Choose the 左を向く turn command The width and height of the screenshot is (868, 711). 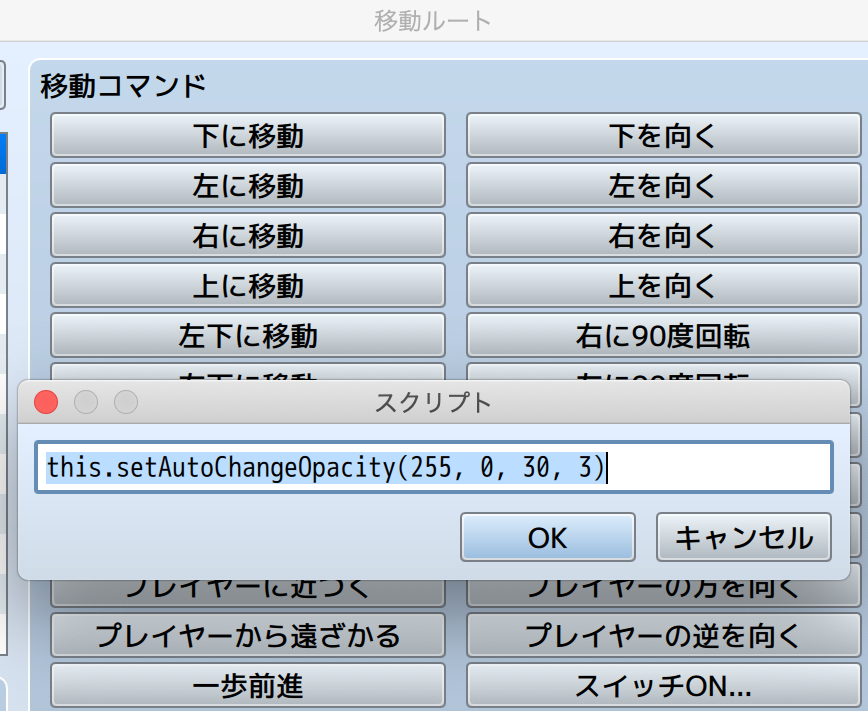[663, 185]
